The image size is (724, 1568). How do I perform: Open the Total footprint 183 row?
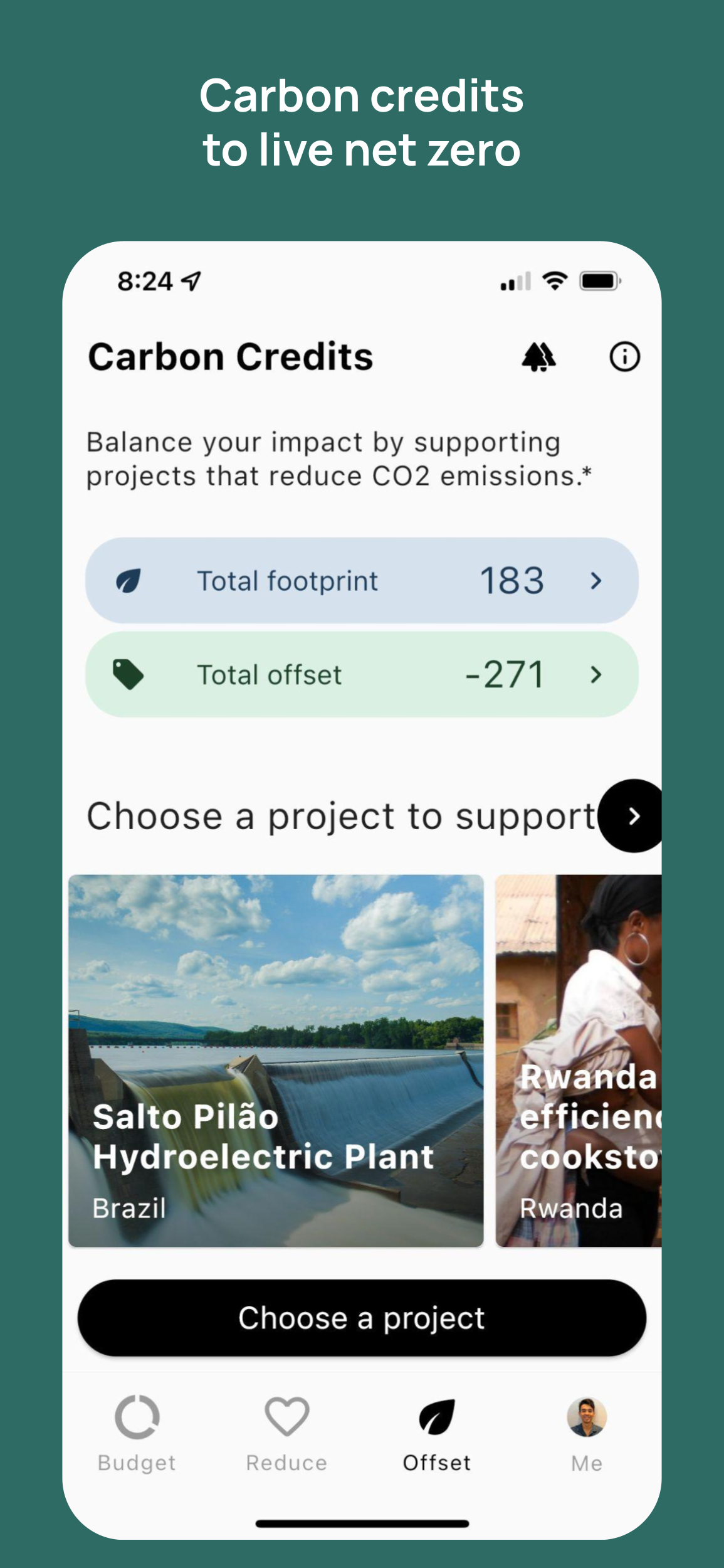(x=362, y=581)
